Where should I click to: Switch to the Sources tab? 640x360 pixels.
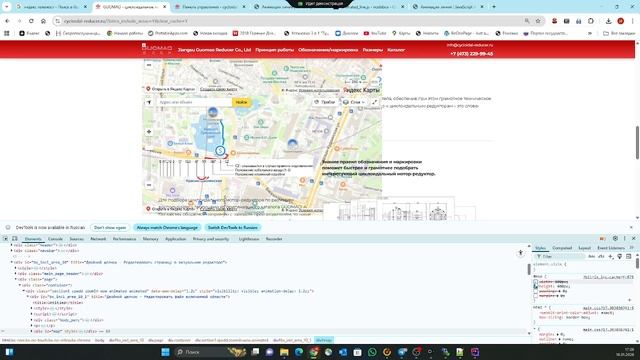[76, 239]
